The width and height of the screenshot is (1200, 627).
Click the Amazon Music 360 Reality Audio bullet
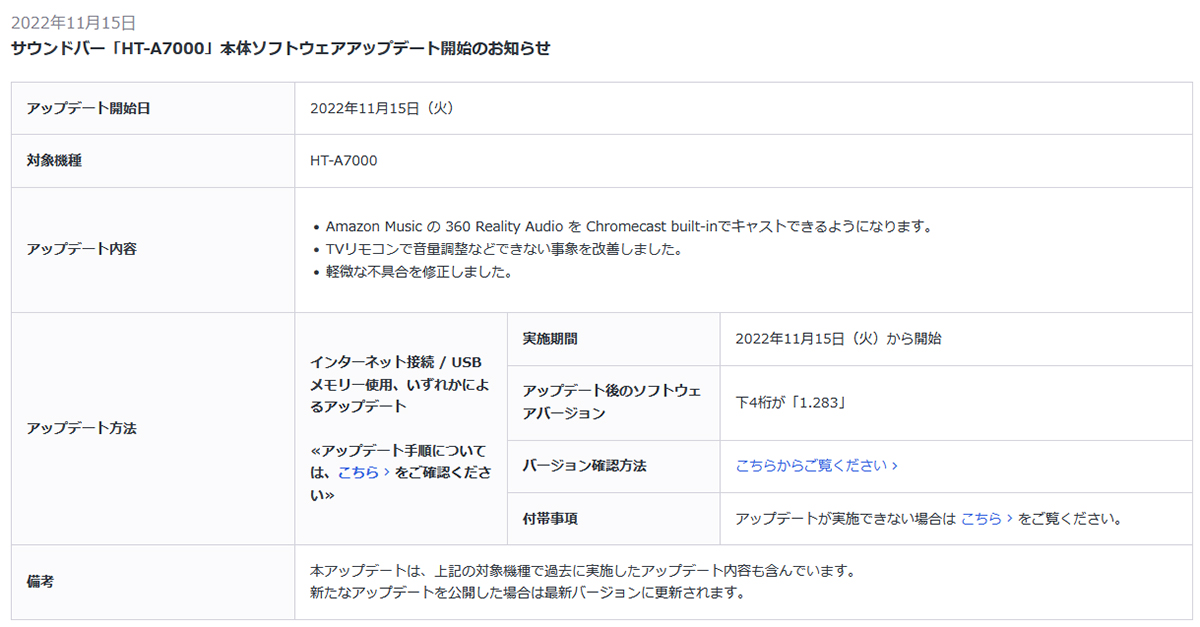click(628, 227)
